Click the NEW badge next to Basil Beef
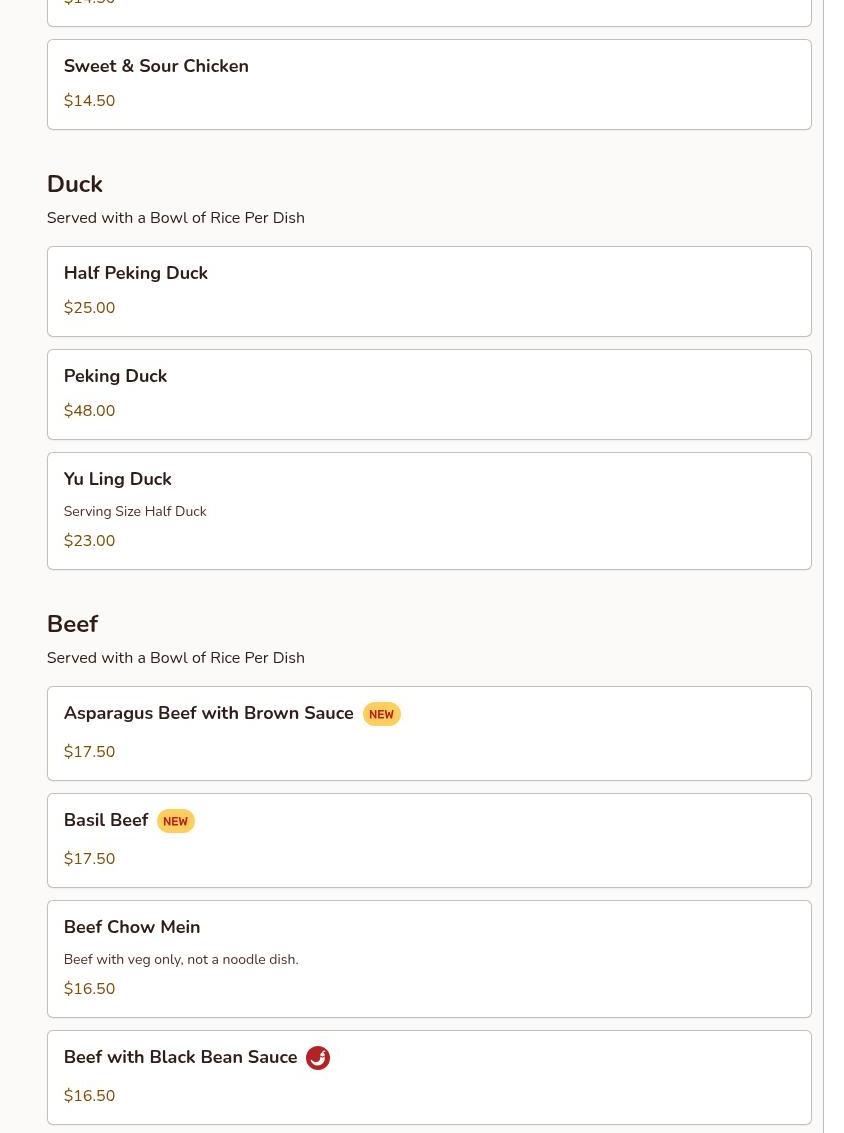The height and width of the screenshot is (1133, 844). (175, 821)
